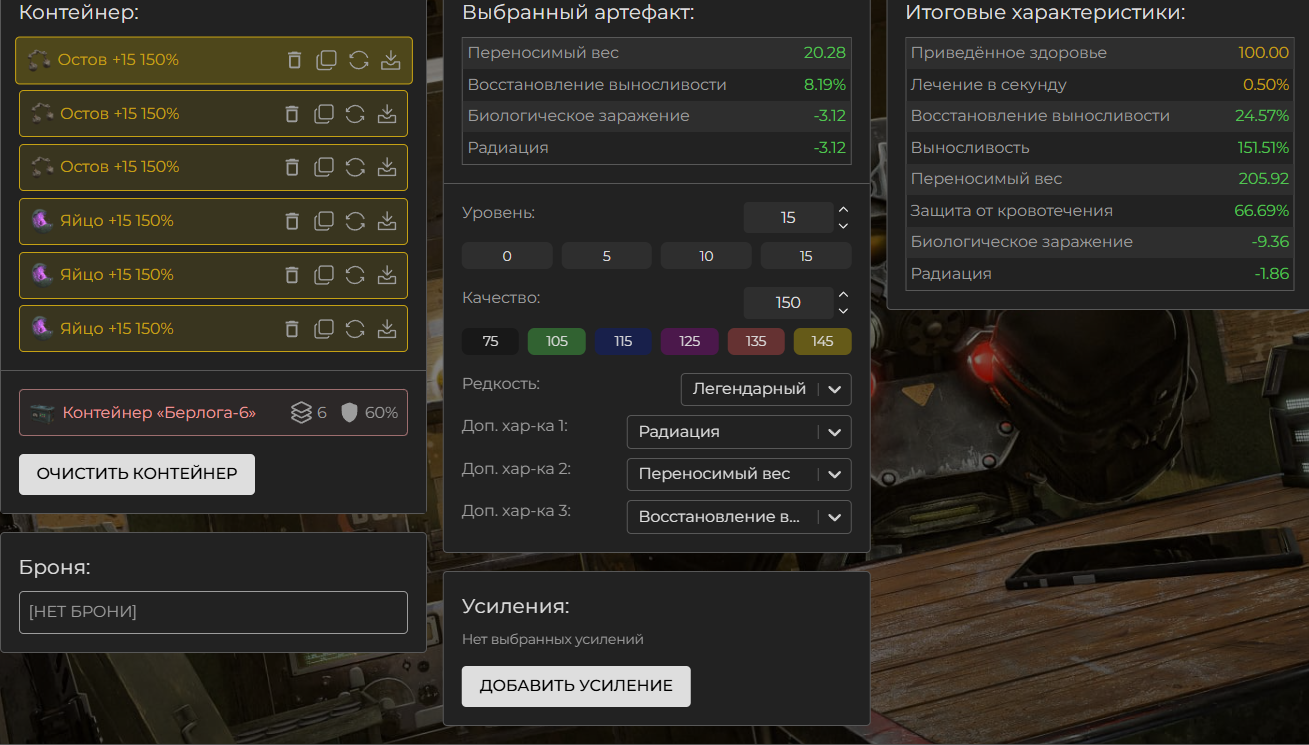Viewport: 1309px width, 745px height.
Task: Set level using the 15 preset button
Action: pyautogui.click(x=806, y=256)
